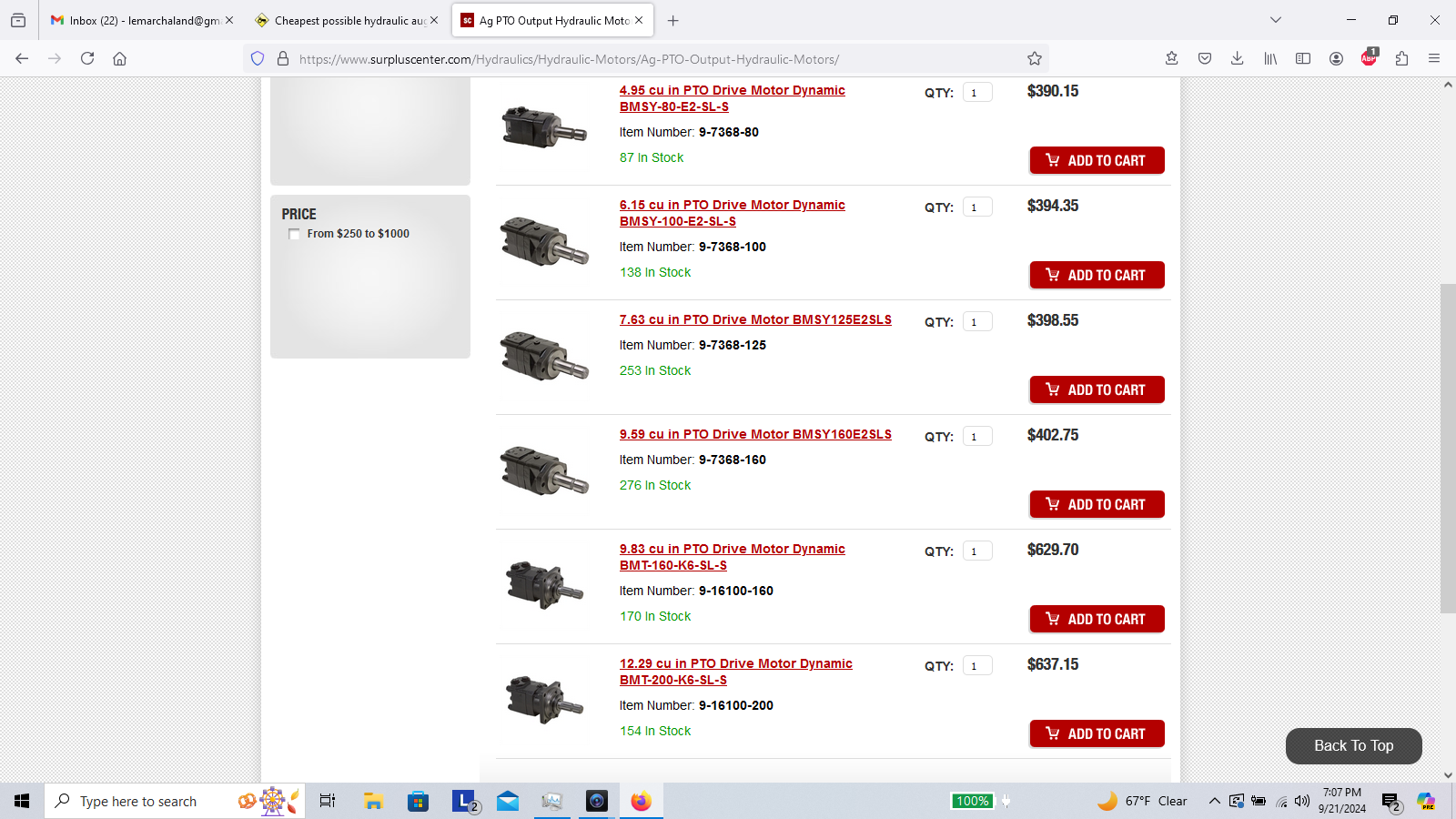
Task: Open the downloads panel
Action: tap(1238, 58)
